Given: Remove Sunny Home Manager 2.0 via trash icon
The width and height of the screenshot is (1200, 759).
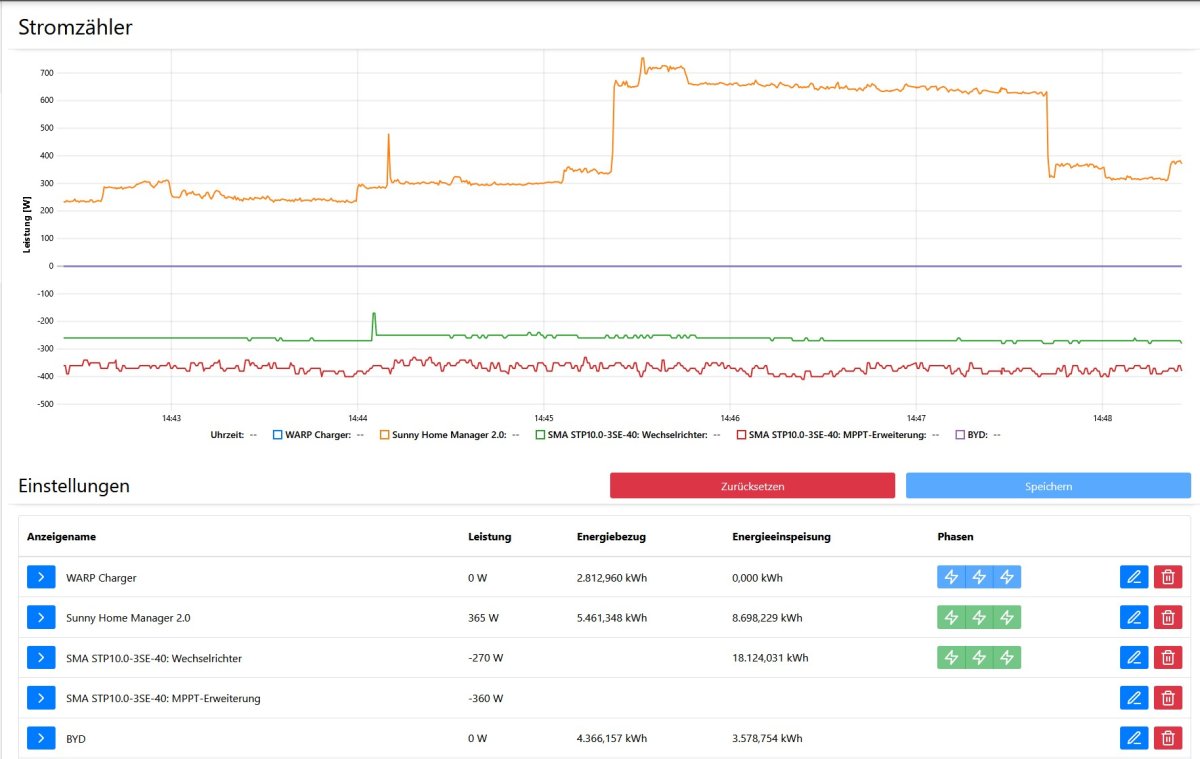Looking at the screenshot, I should click(1166, 617).
